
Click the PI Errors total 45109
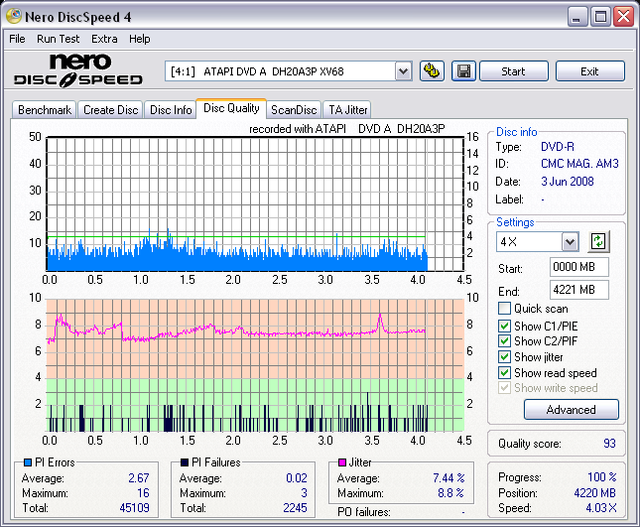134,508
